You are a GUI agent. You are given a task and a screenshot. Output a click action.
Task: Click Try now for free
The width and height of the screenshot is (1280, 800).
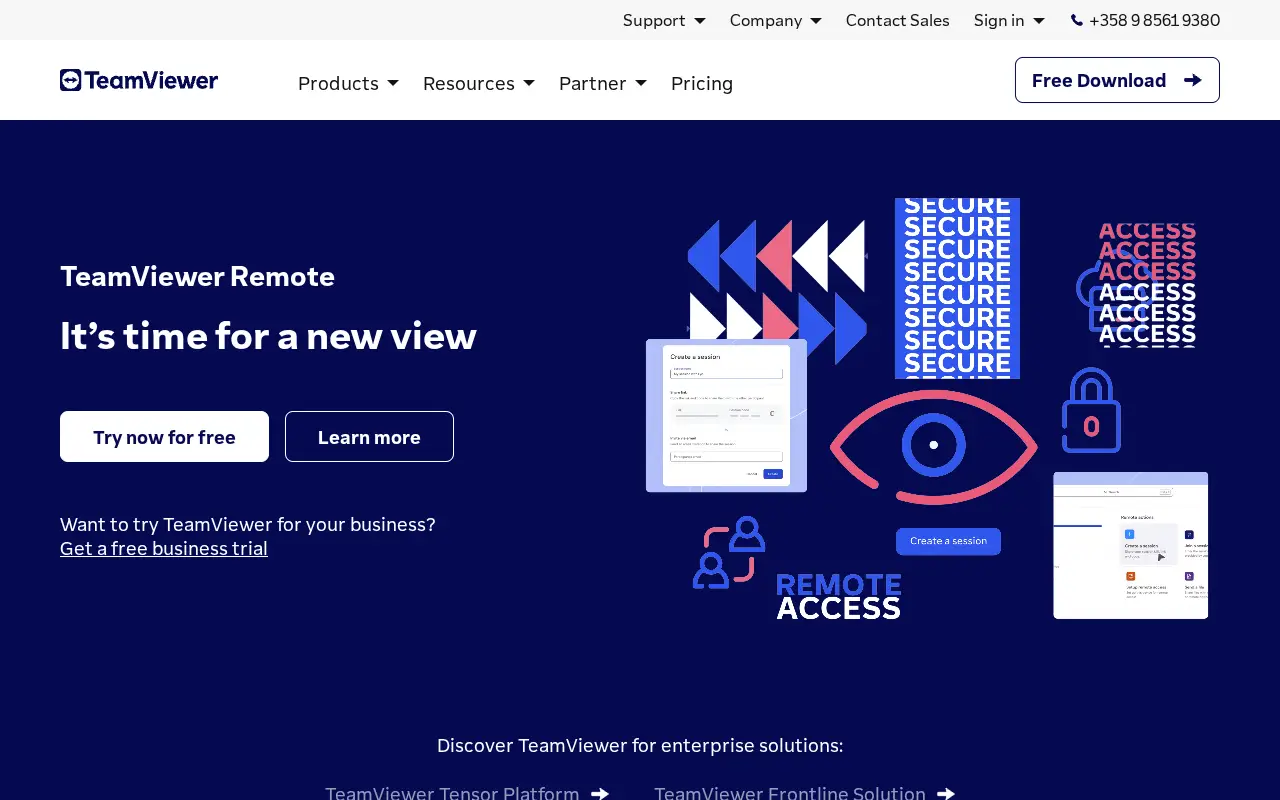(164, 437)
